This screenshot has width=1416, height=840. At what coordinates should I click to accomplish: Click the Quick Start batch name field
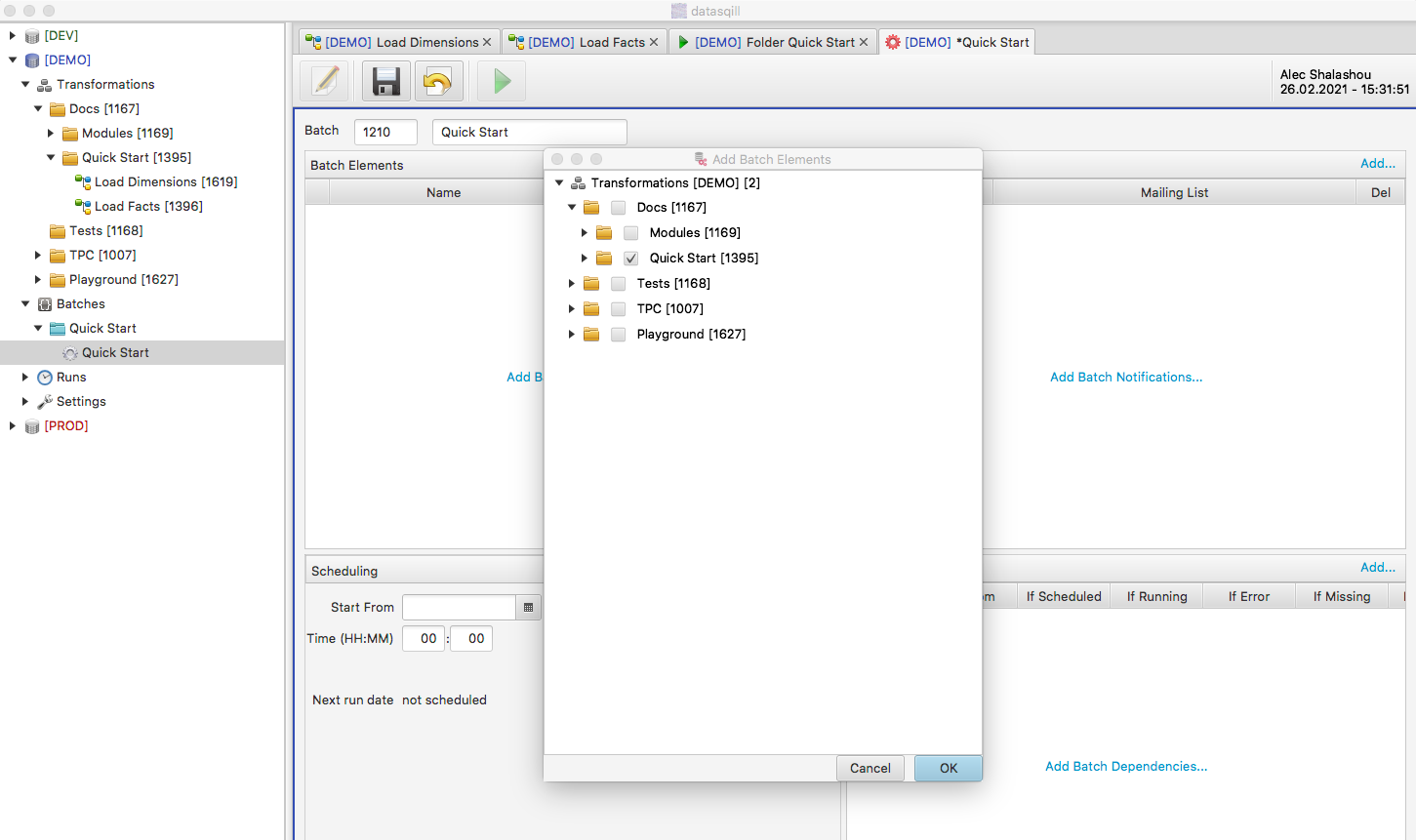(529, 133)
